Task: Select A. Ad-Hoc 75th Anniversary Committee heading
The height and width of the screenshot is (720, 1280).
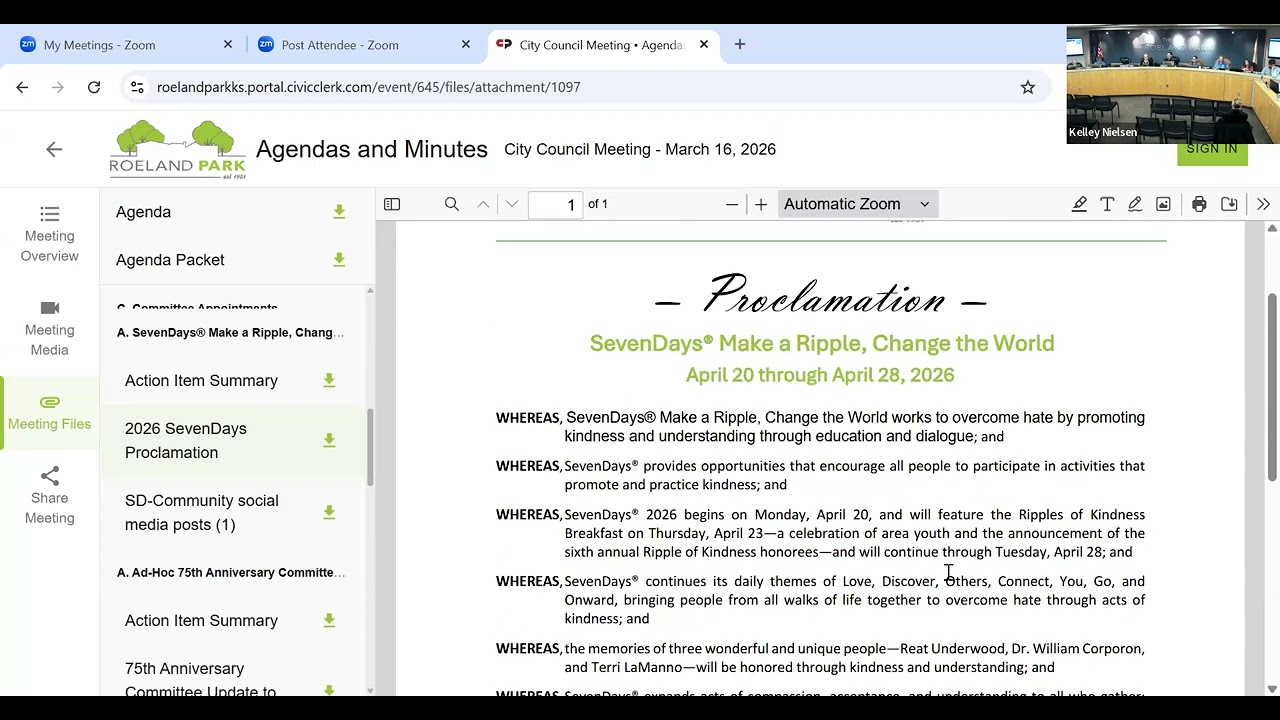Action: click(x=231, y=572)
